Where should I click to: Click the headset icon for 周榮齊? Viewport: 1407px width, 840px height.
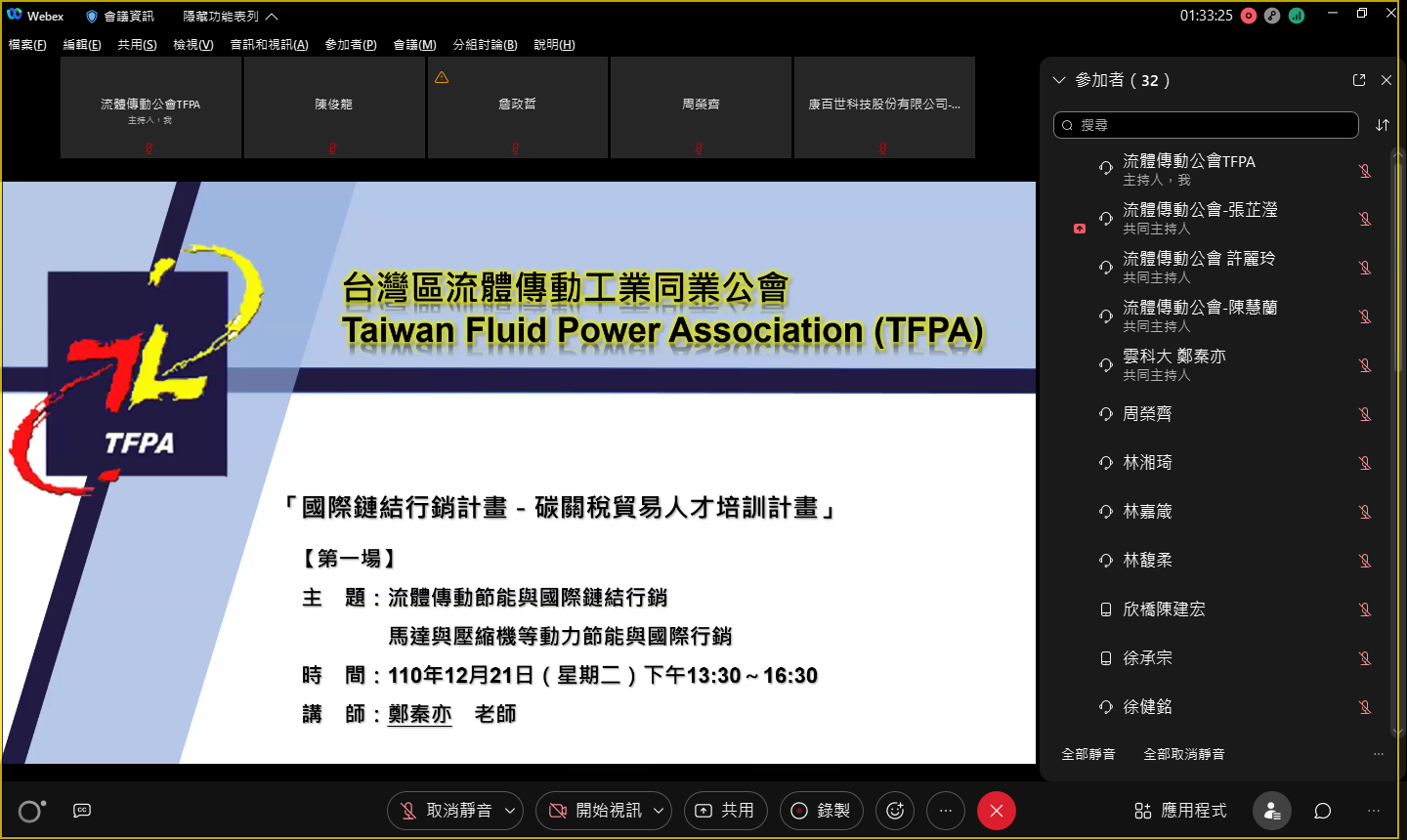point(1106,414)
